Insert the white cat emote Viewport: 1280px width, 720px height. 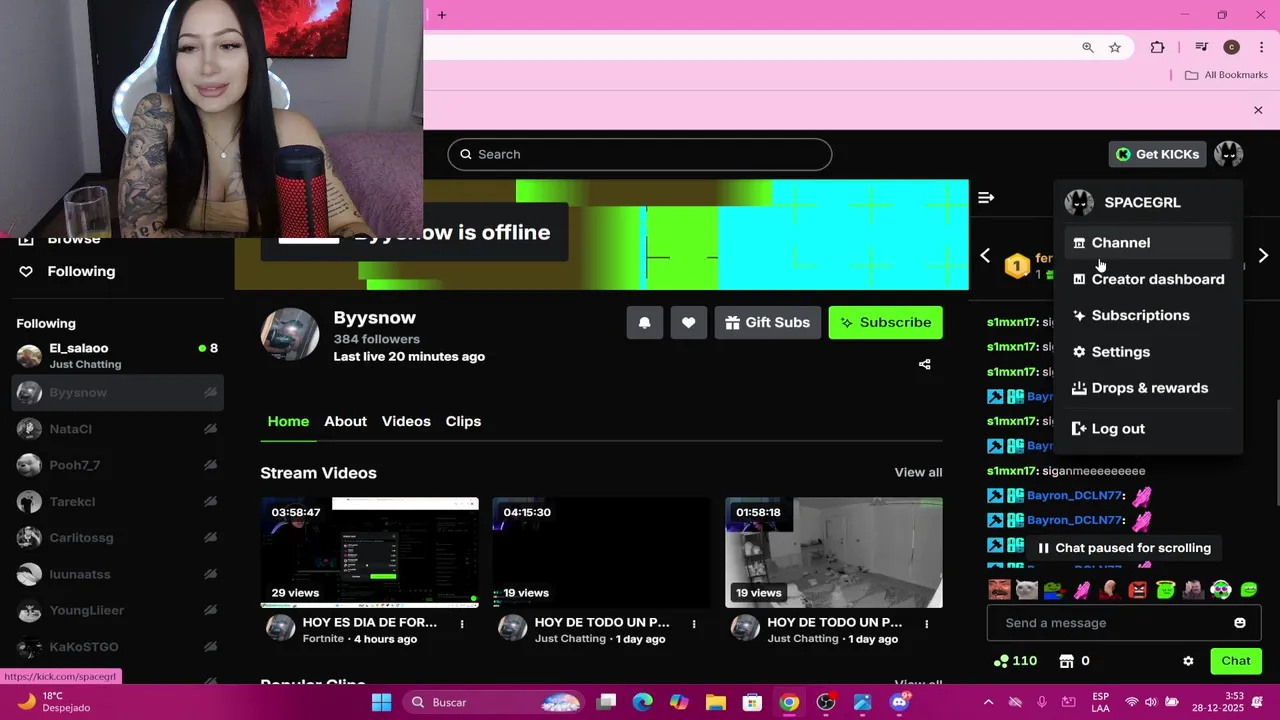(x=1026, y=590)
